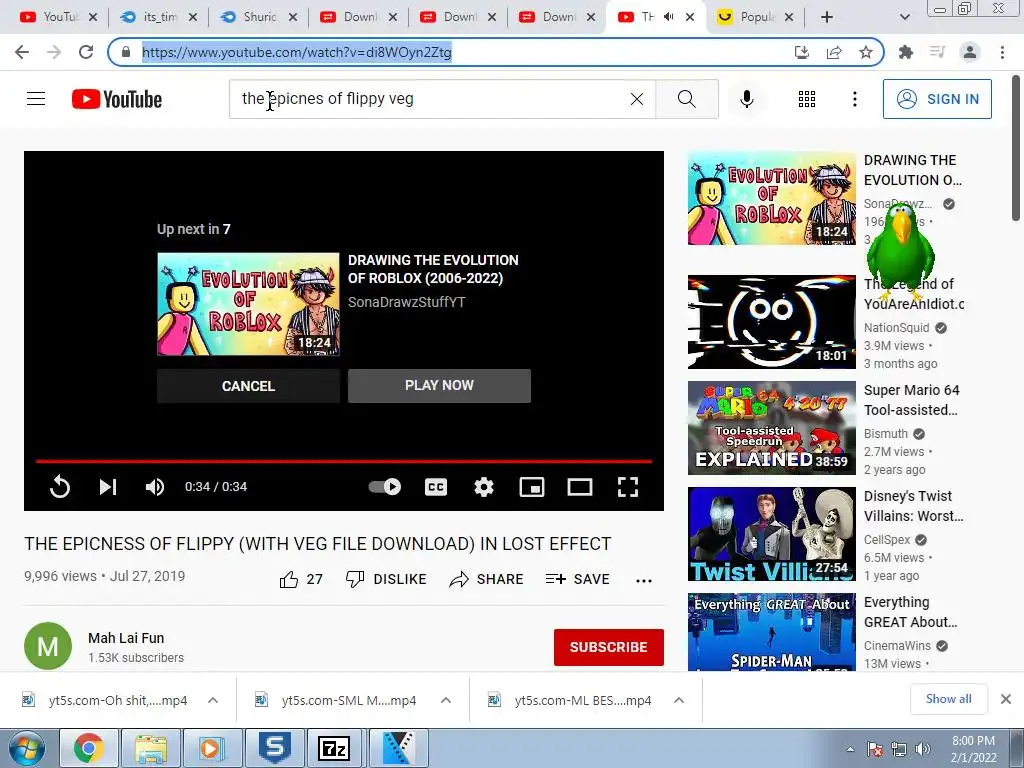
Task: Activate the miniplayer
Action: [x=532, y=487]
